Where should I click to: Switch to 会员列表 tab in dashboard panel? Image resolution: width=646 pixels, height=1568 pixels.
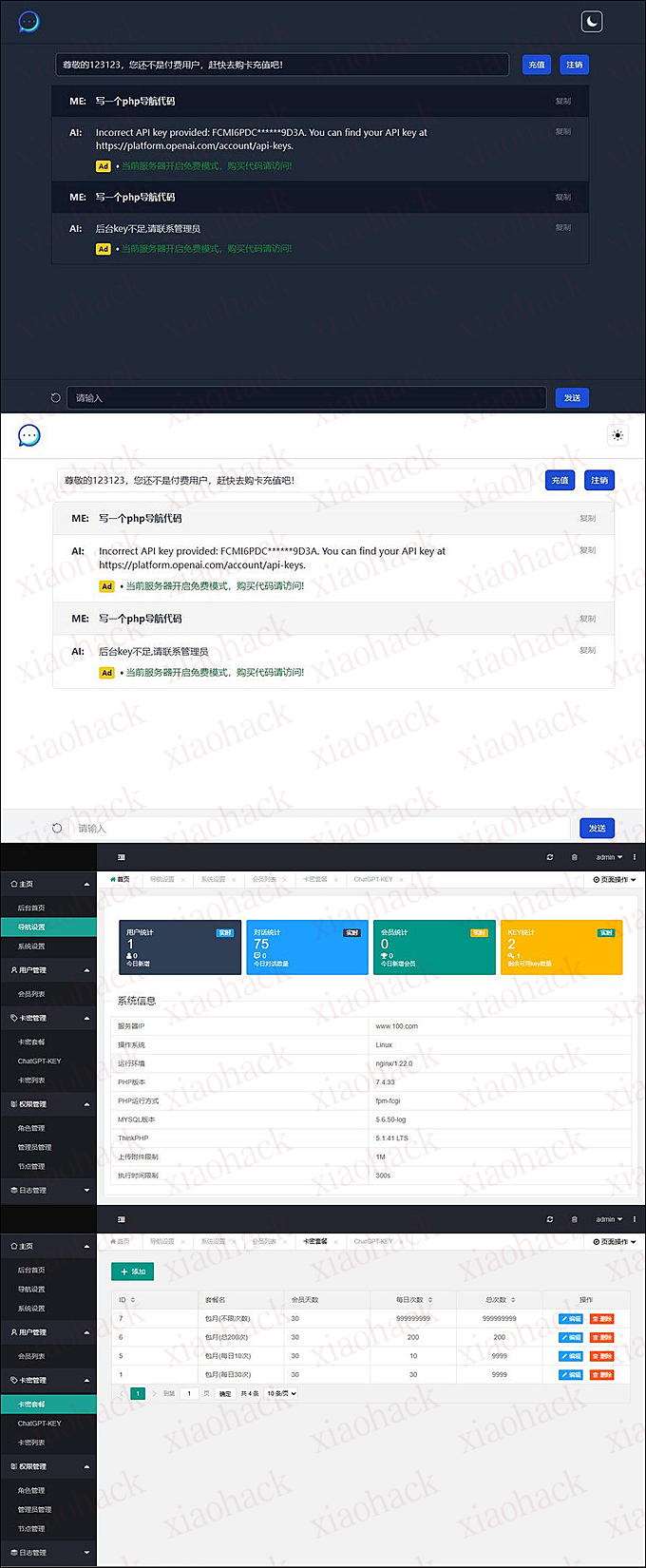pyautogui.click(x=264, y=880)
